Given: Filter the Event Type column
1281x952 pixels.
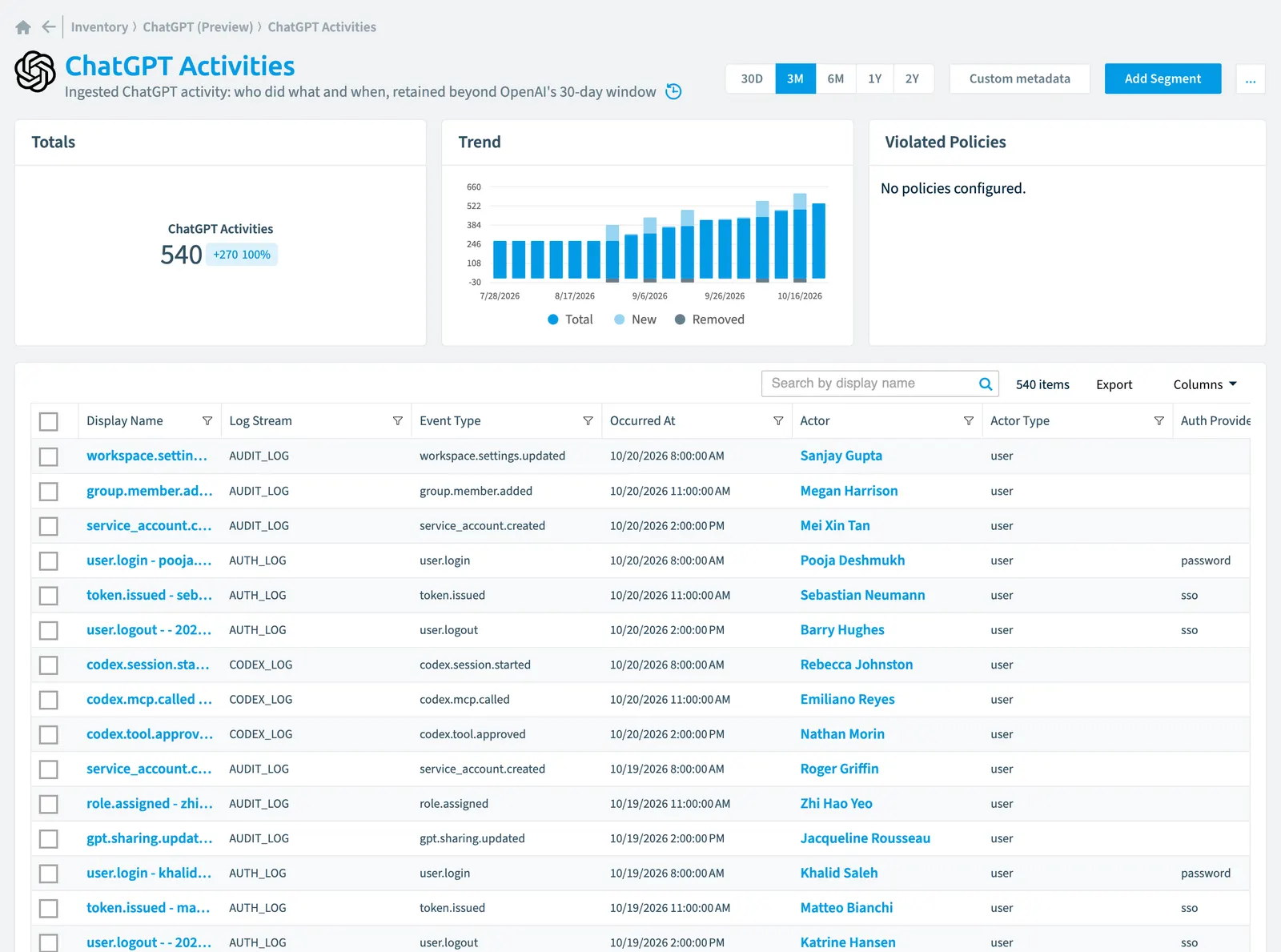Looking at the screenshot, I should [588, 421].
